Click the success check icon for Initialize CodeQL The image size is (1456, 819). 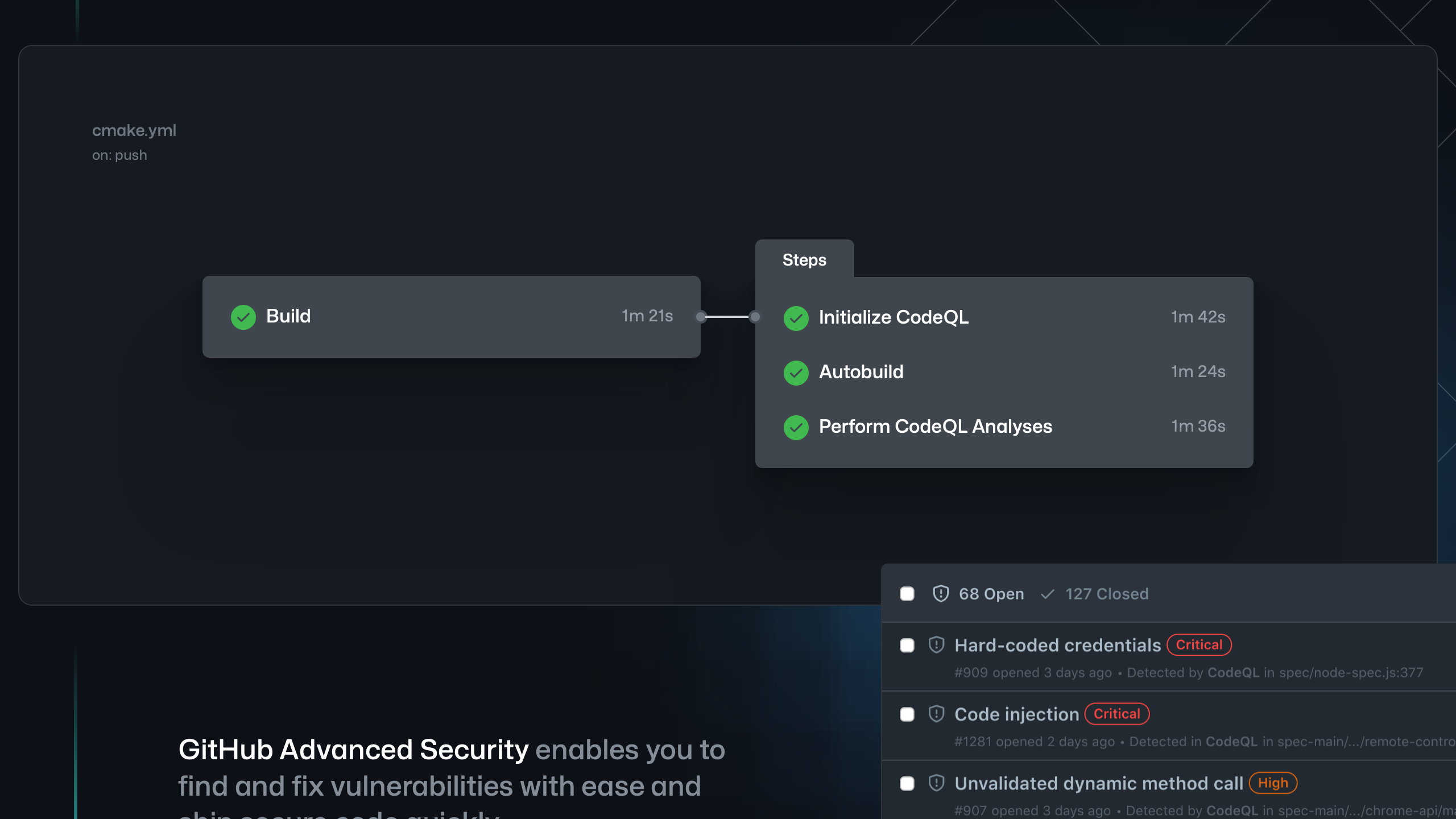pos(796,318)
